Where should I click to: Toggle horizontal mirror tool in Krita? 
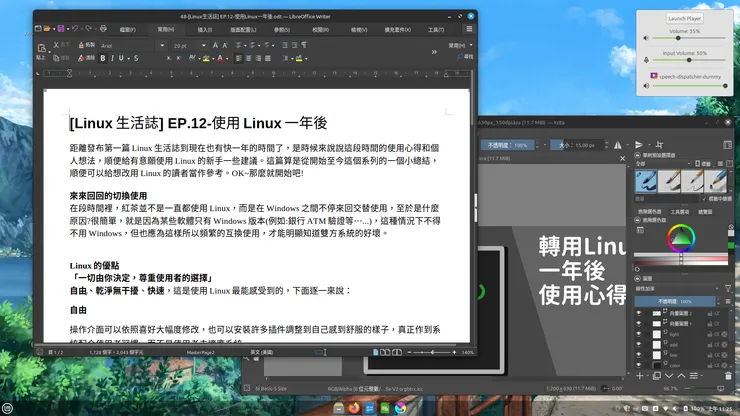click(617, 145)
